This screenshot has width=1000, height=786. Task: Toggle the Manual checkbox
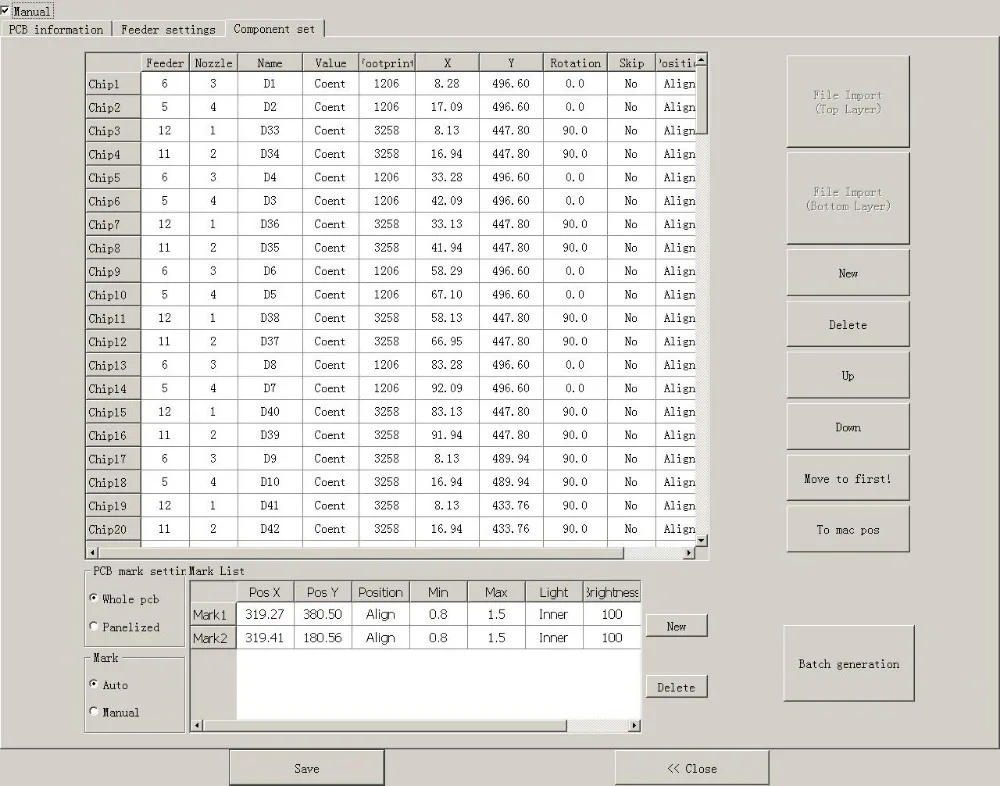pos(5,11)
